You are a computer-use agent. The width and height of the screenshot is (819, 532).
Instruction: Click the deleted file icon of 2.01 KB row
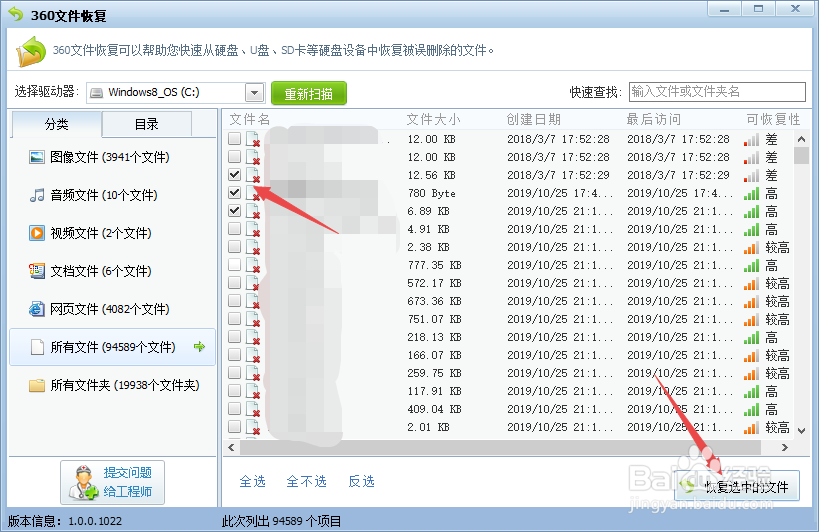pyautogui.click(x=253, y=427)
